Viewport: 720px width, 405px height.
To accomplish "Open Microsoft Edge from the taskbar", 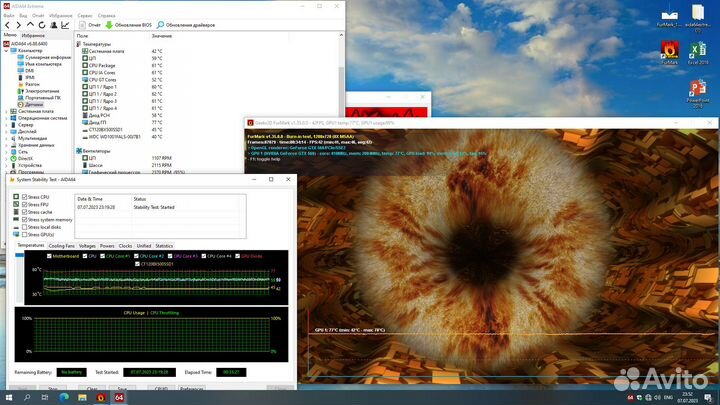I will pyautogui.click(x=64, y=397).
